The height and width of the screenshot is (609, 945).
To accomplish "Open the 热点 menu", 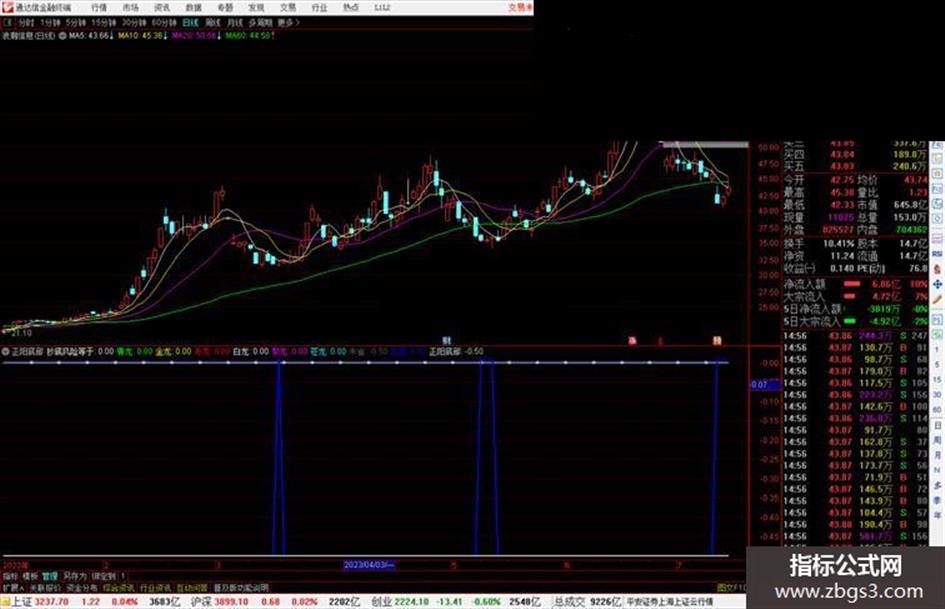I will 350,7.
